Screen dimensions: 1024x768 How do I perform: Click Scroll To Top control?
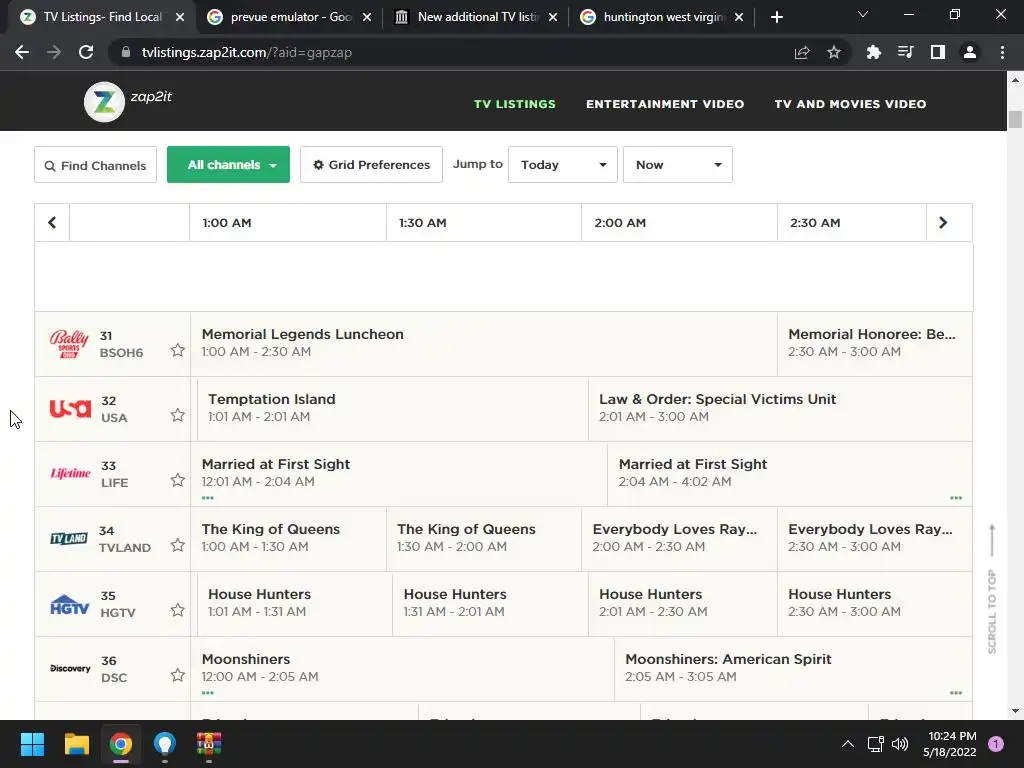[x=992, y=588]
